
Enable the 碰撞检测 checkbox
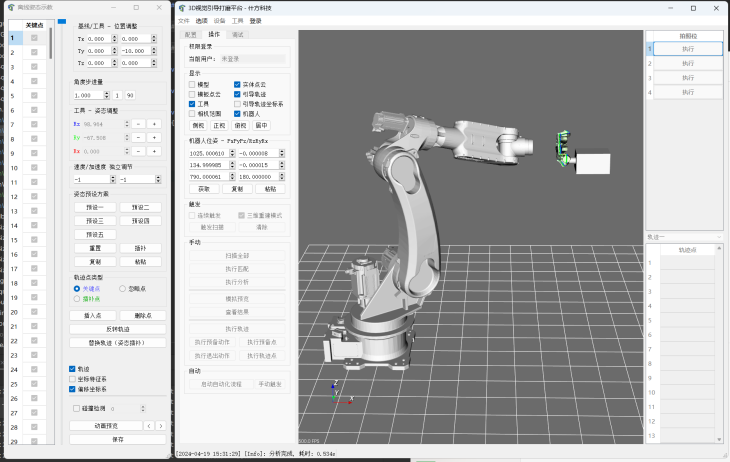[77, 408]
